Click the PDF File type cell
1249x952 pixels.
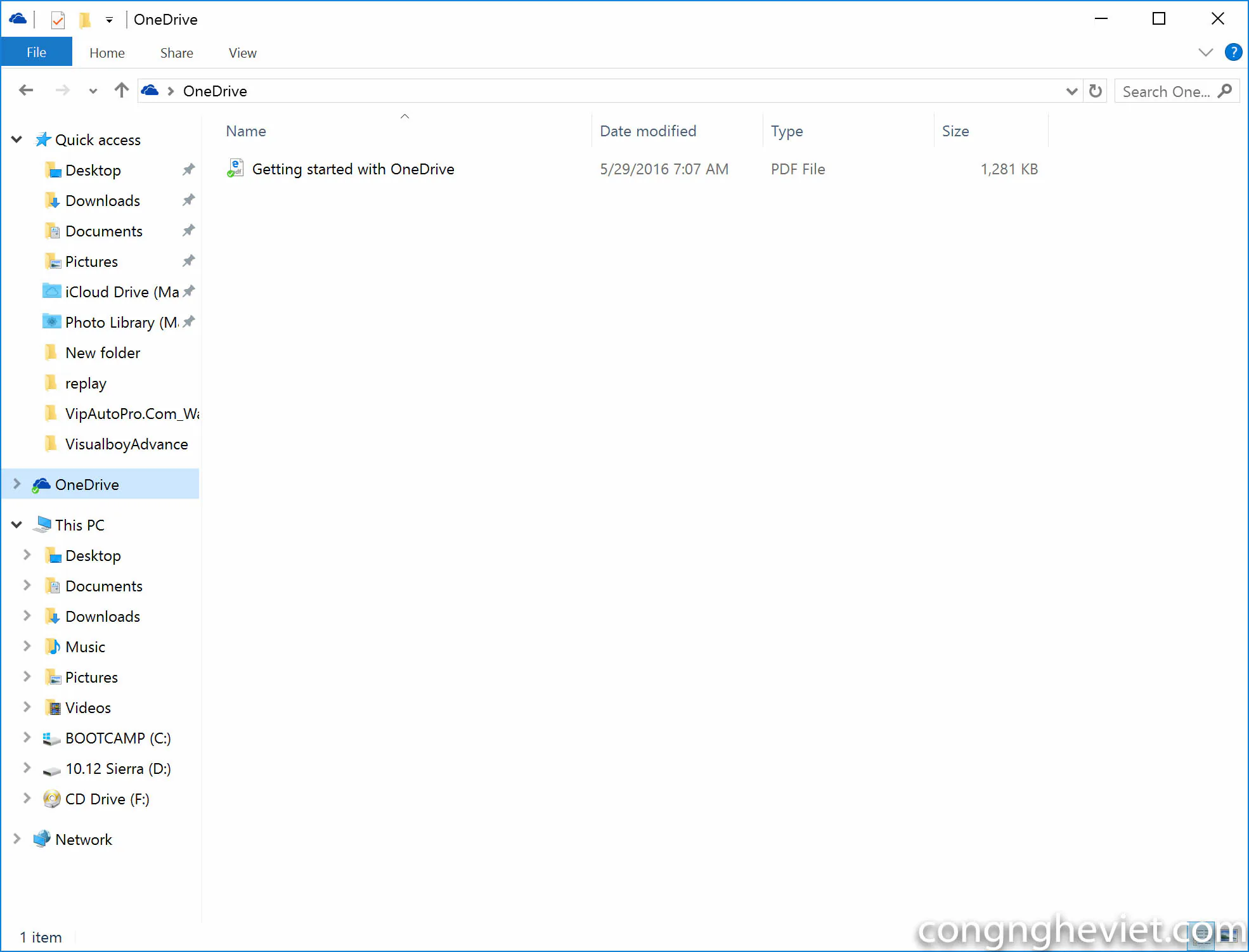[x=798, y=169]
